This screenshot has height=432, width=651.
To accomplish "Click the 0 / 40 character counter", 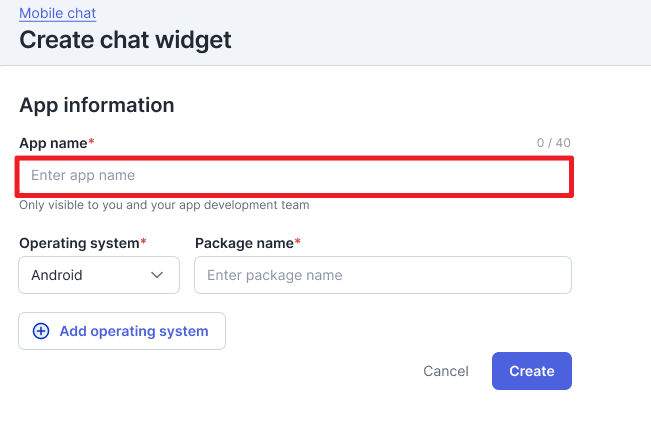I will (553, 143).
